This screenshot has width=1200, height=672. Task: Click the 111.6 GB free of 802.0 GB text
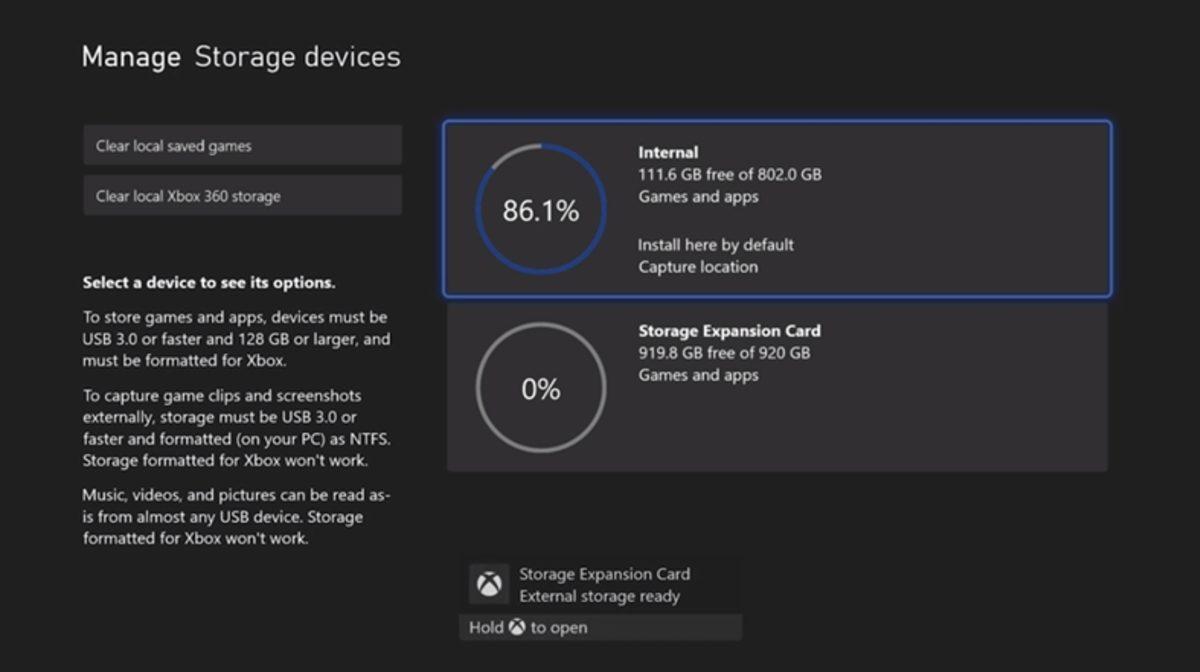tap(730, 174)
